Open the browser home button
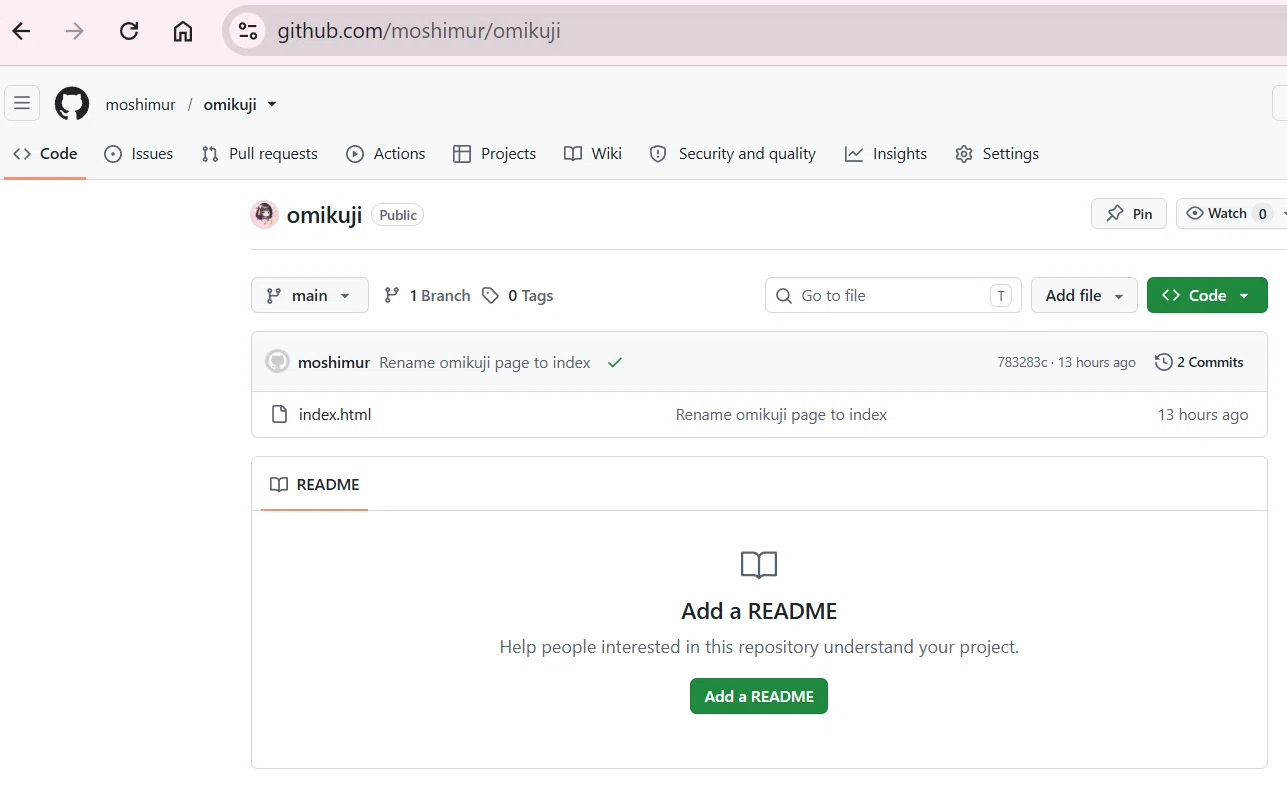This screenshot has width=1287, height=786. [183, 31]
